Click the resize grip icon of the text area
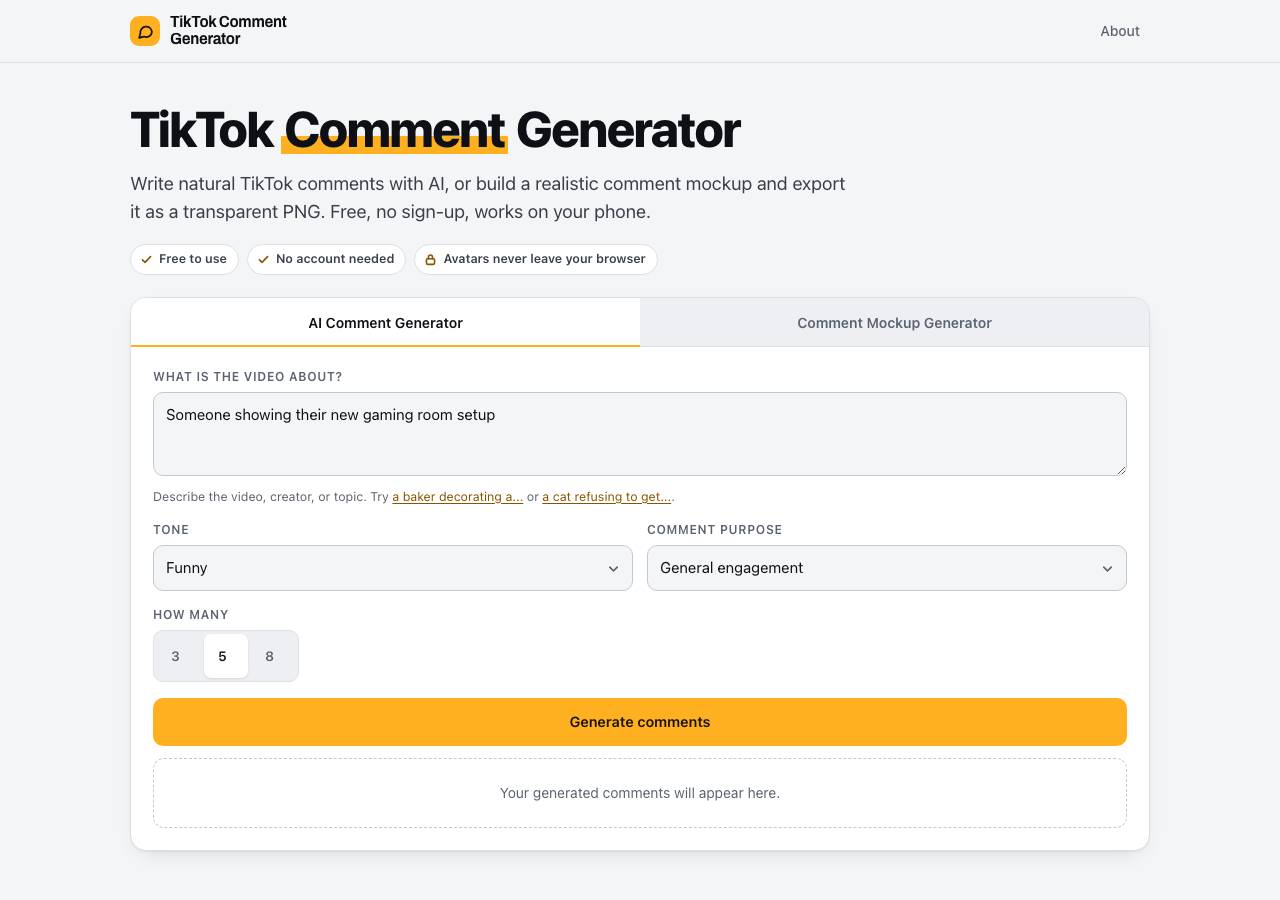1280x900 pixels. click(1120, 469)
